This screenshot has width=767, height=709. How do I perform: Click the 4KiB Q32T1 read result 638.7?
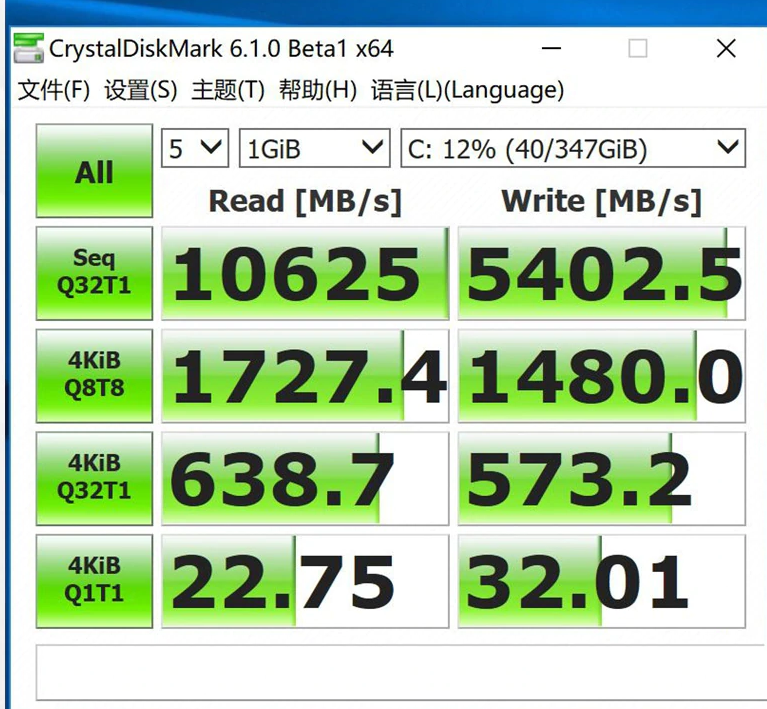[x=305, y=479]
